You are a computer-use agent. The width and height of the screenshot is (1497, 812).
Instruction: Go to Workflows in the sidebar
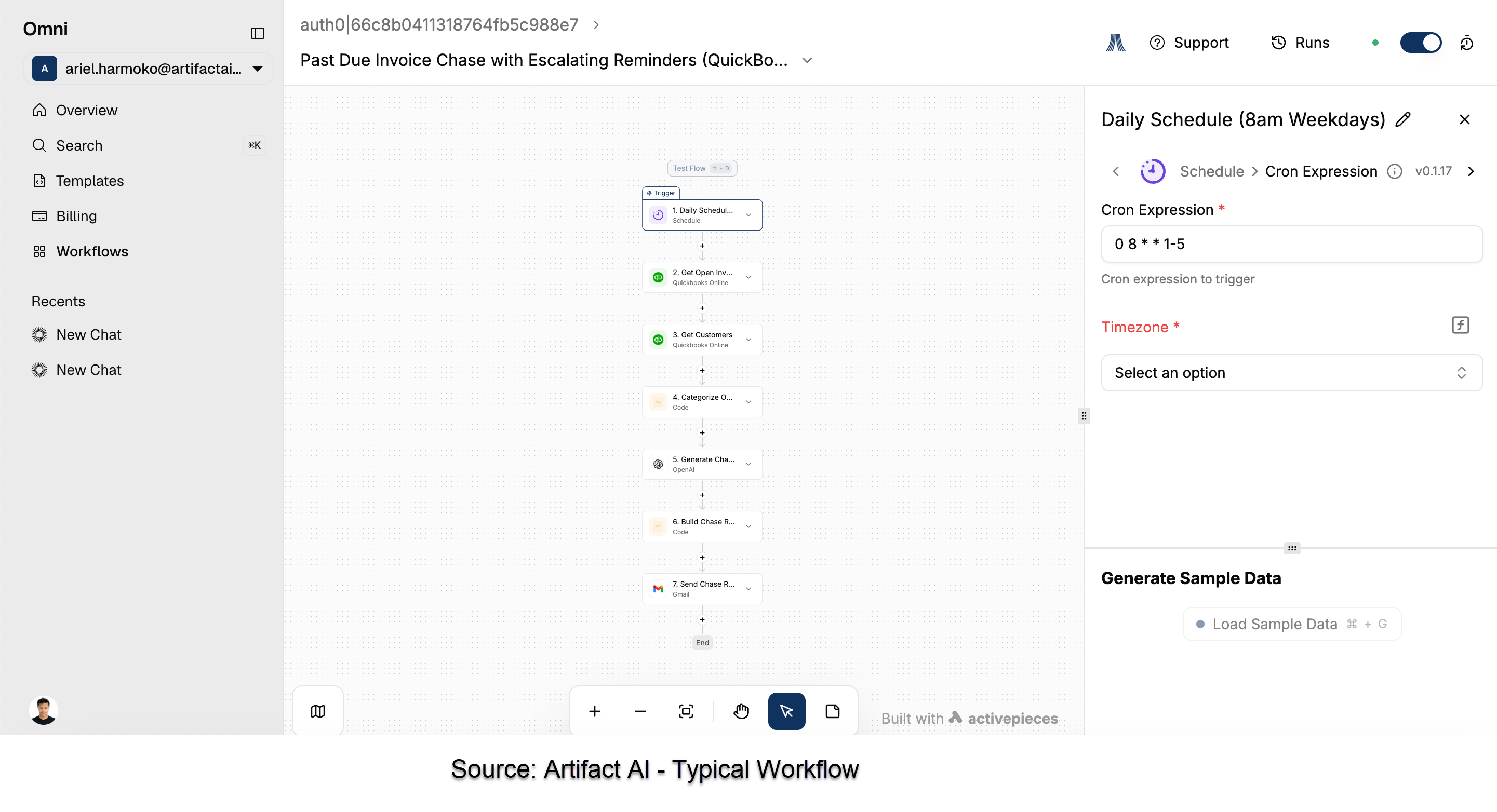pos(92,251)
